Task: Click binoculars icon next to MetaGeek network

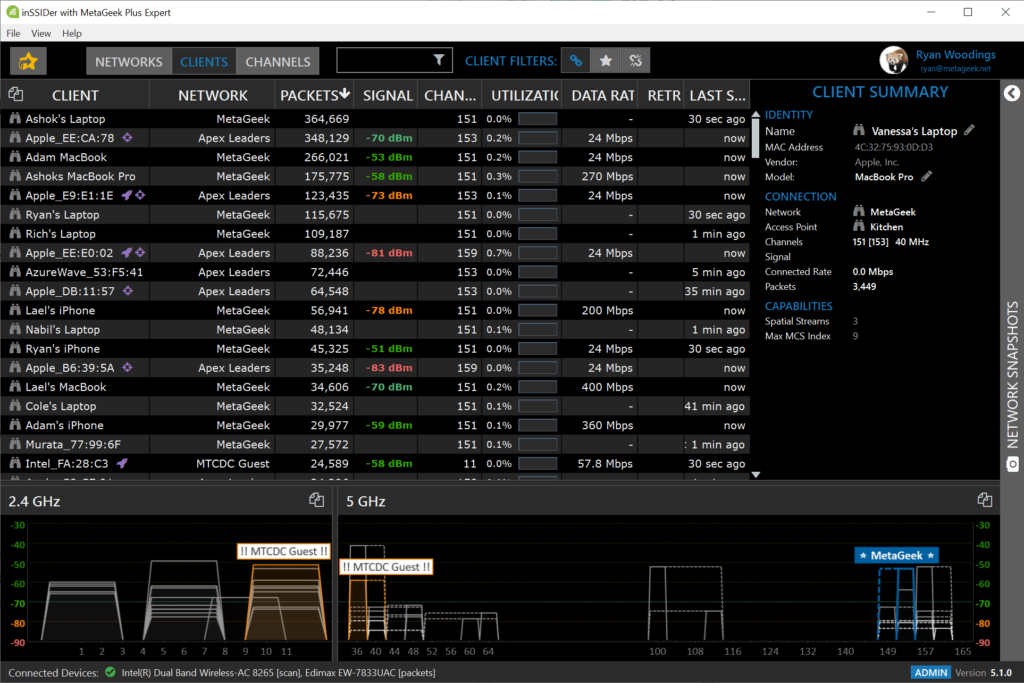Action: click(859, 211)
